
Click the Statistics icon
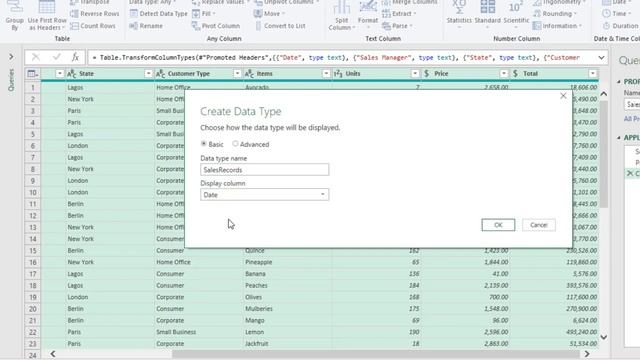point(459,16)
